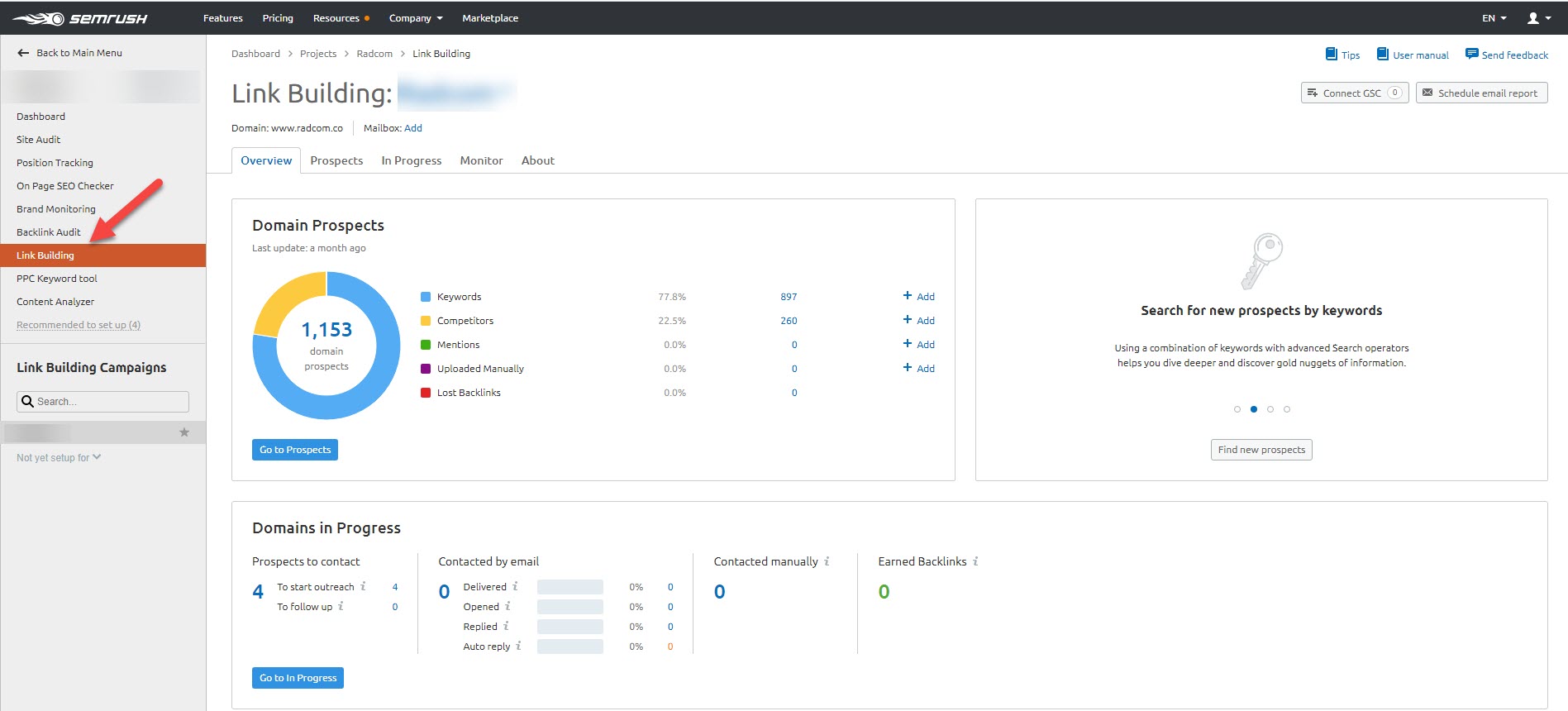The image size is (1568, 711).
Task: Star the link building campaign
Action: 184,432
